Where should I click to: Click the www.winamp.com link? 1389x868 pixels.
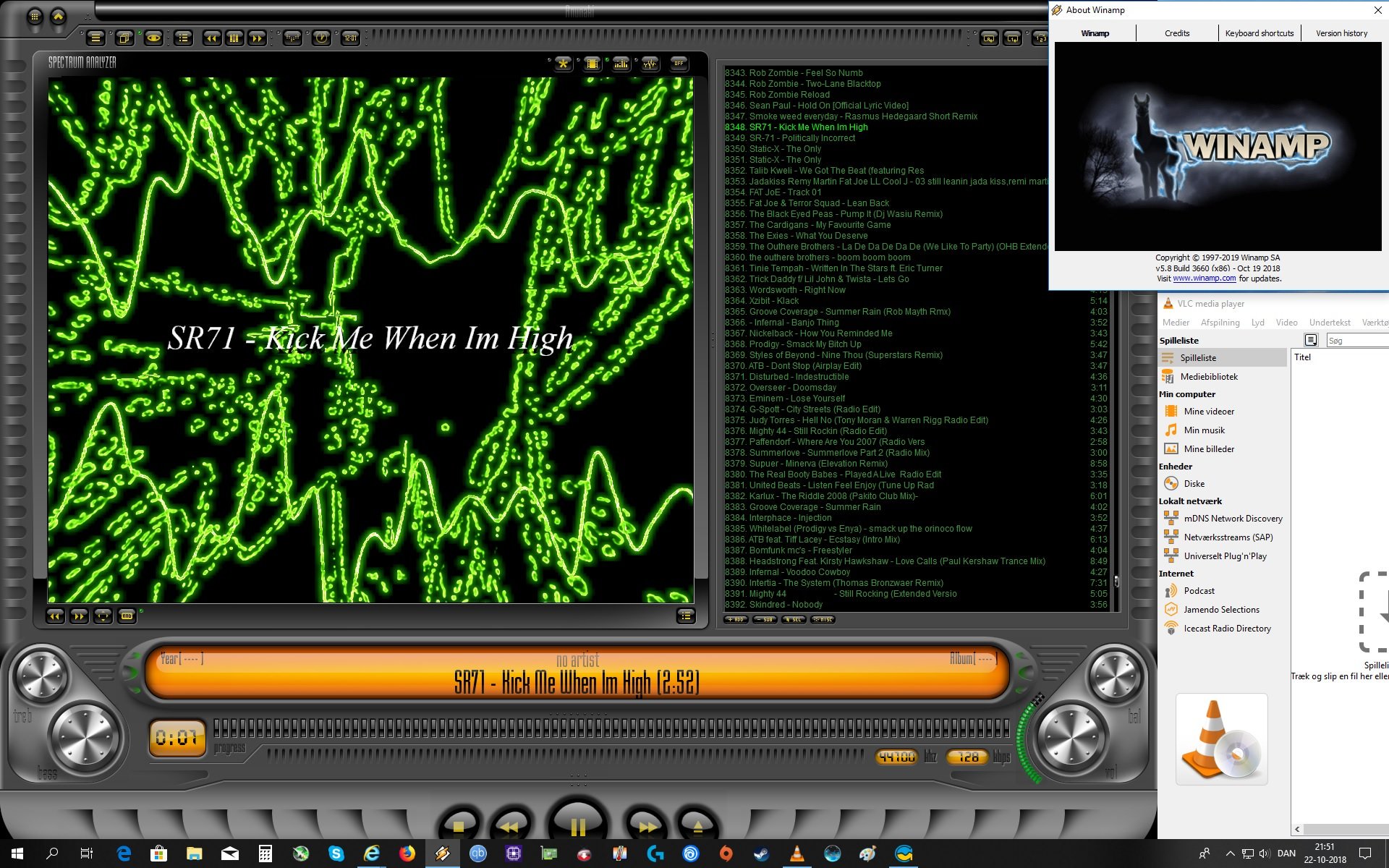pyautogui.click(x=1204, y=278)
